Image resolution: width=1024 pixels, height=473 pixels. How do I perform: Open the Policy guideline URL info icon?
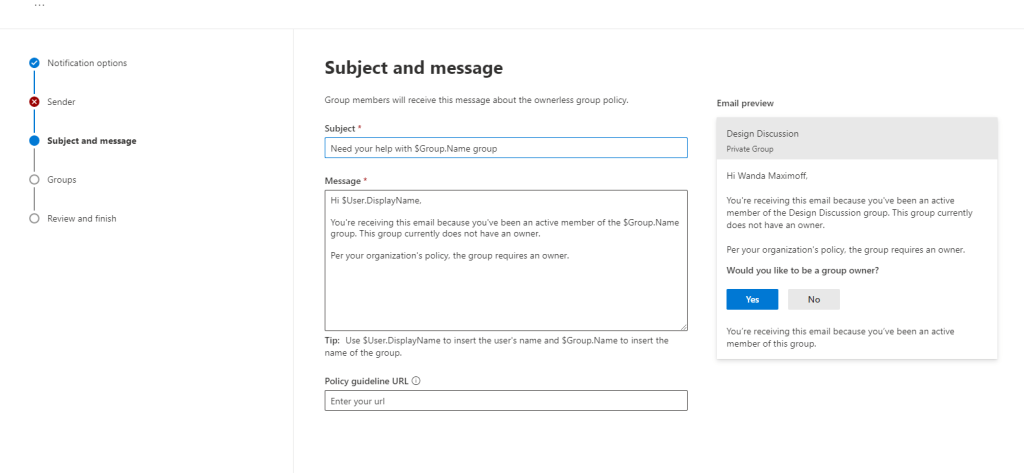[x=416, y=380]
